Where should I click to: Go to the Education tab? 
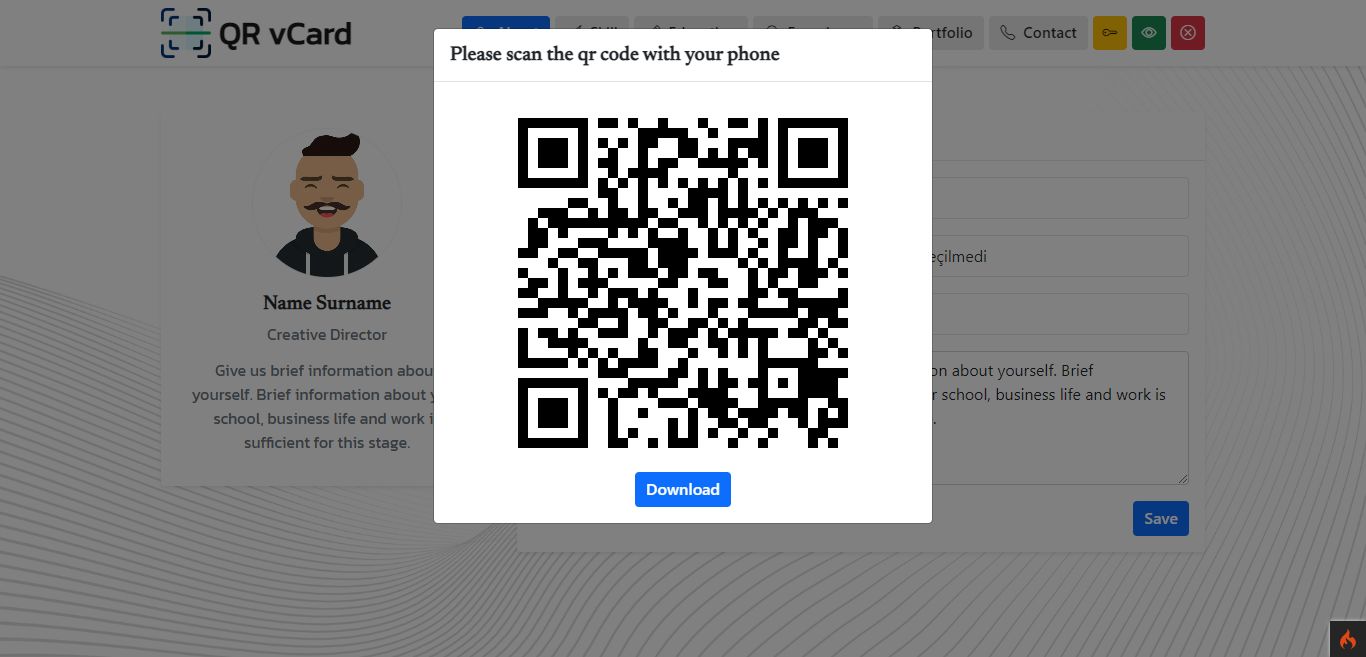[x=690, y=22]
